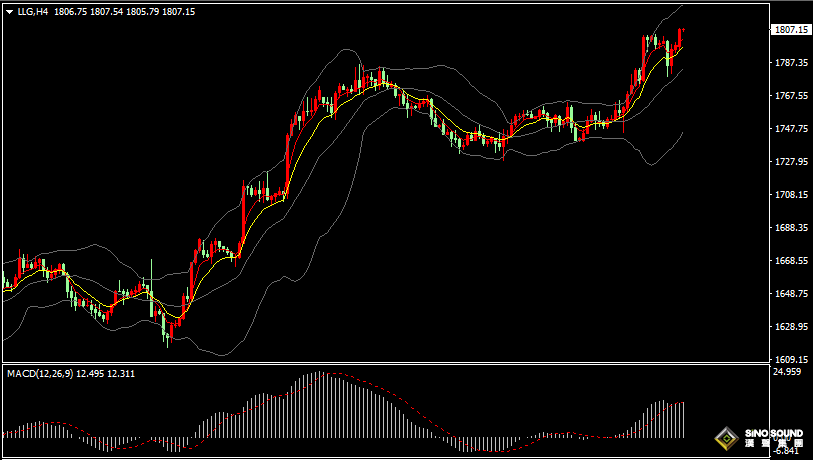
Task: Click the 1708.15 price axis label
Action: click(x=790, y=195)
